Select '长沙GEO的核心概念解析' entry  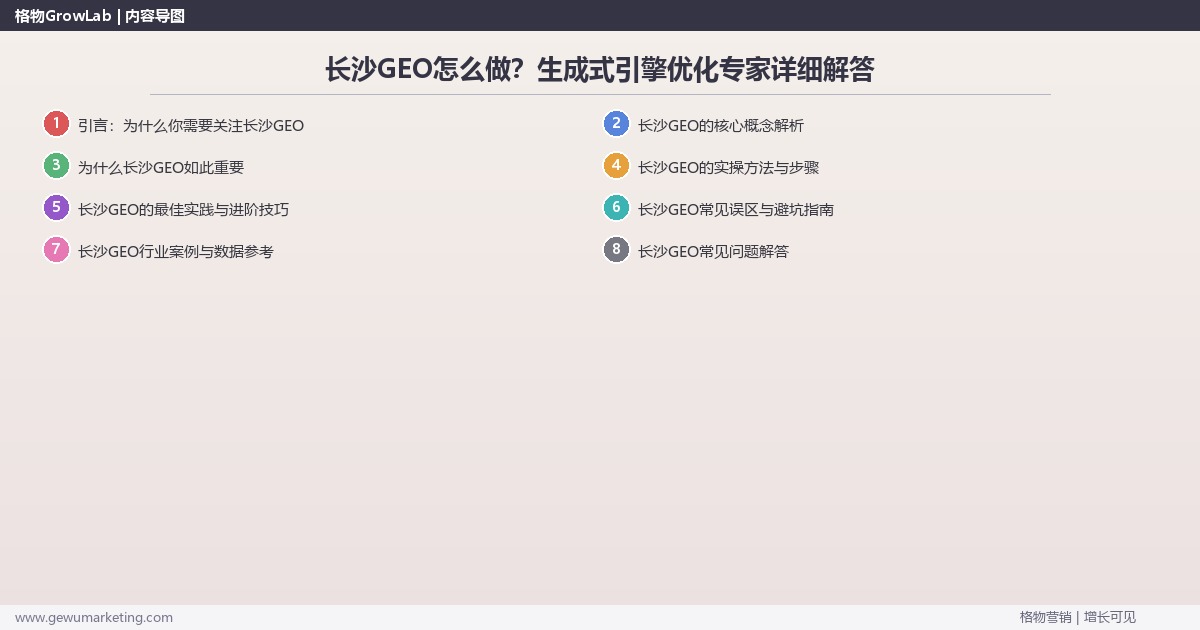point(720,126)
